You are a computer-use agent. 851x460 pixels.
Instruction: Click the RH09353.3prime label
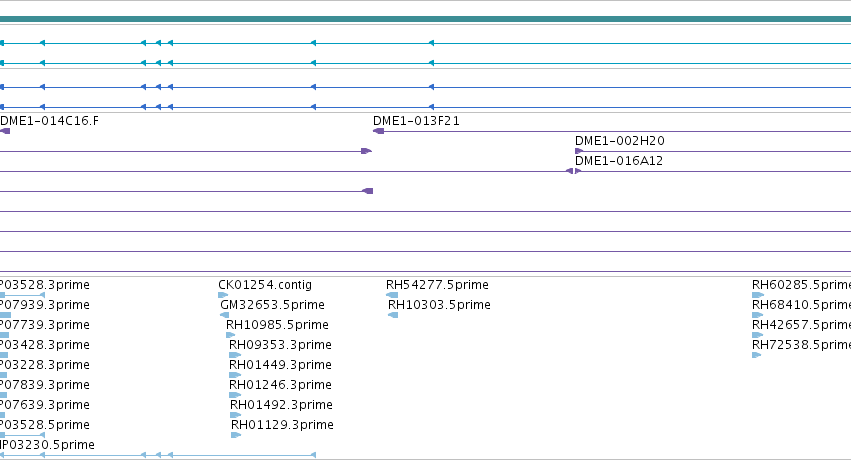point(280,345)
